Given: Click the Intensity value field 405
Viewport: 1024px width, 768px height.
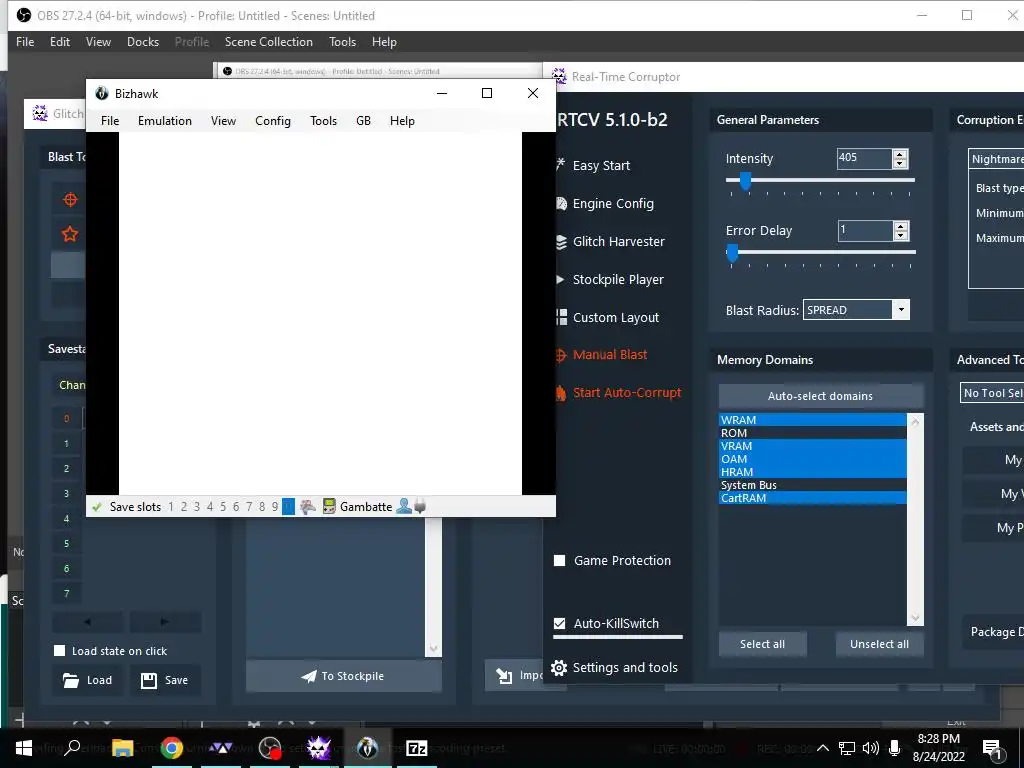Looking at the screenshot, I should (864, 157).
